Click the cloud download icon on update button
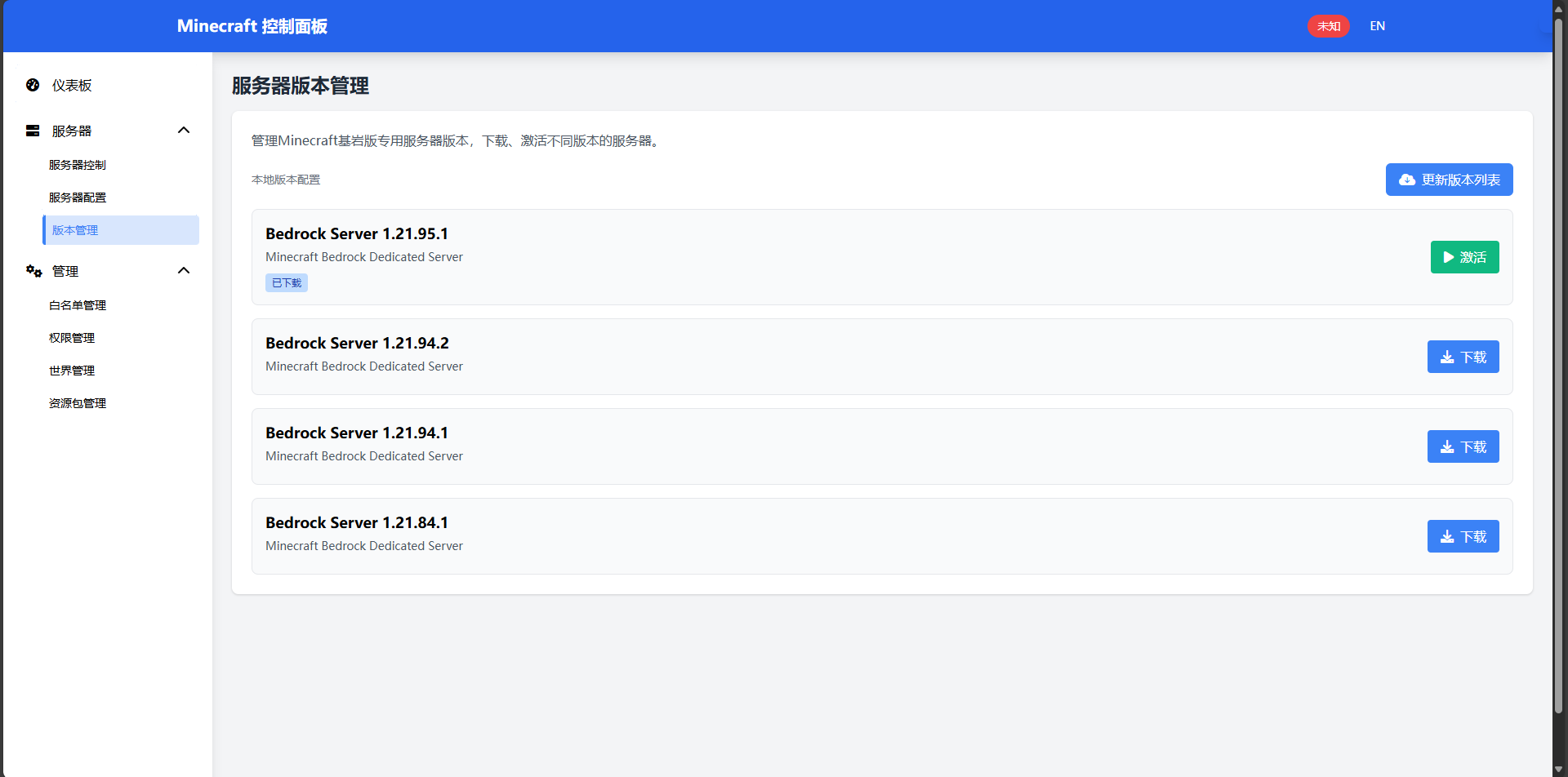1568x777 pixels. point(1406,180)
